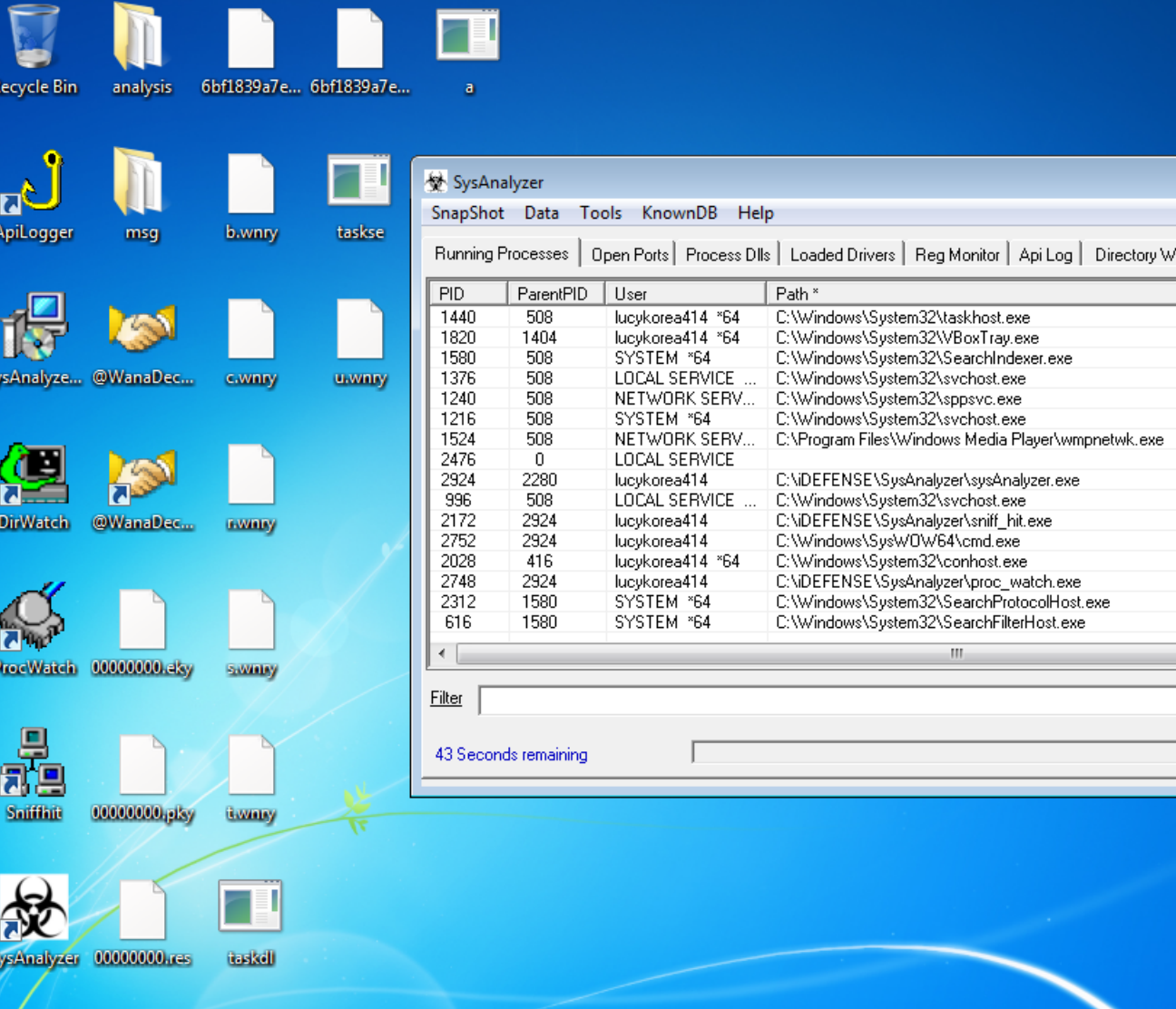Launch the sysAnalyzer biohazard shortcut
Screen dimensions: 1176x1009
(x=36, y=921)
